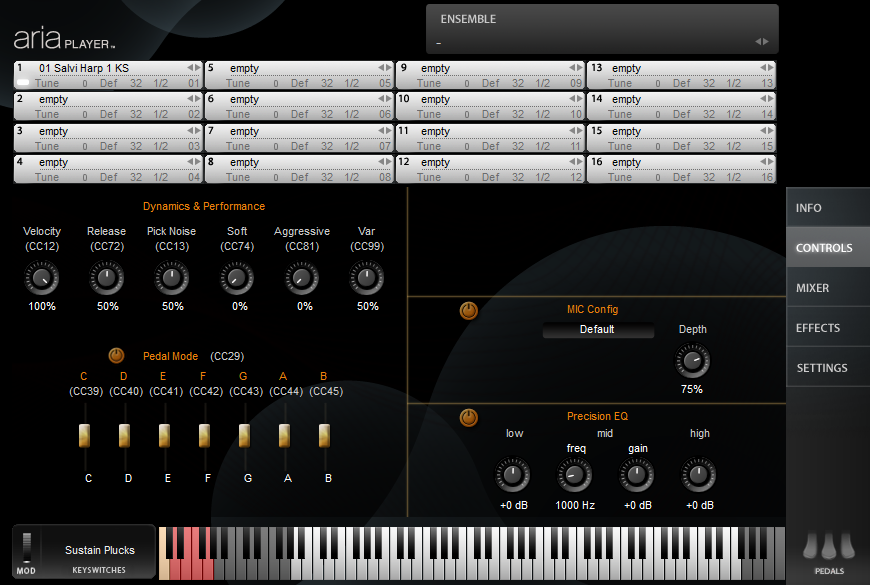
Task: Click the 1000 Hz frequency value
Action: 575,505
